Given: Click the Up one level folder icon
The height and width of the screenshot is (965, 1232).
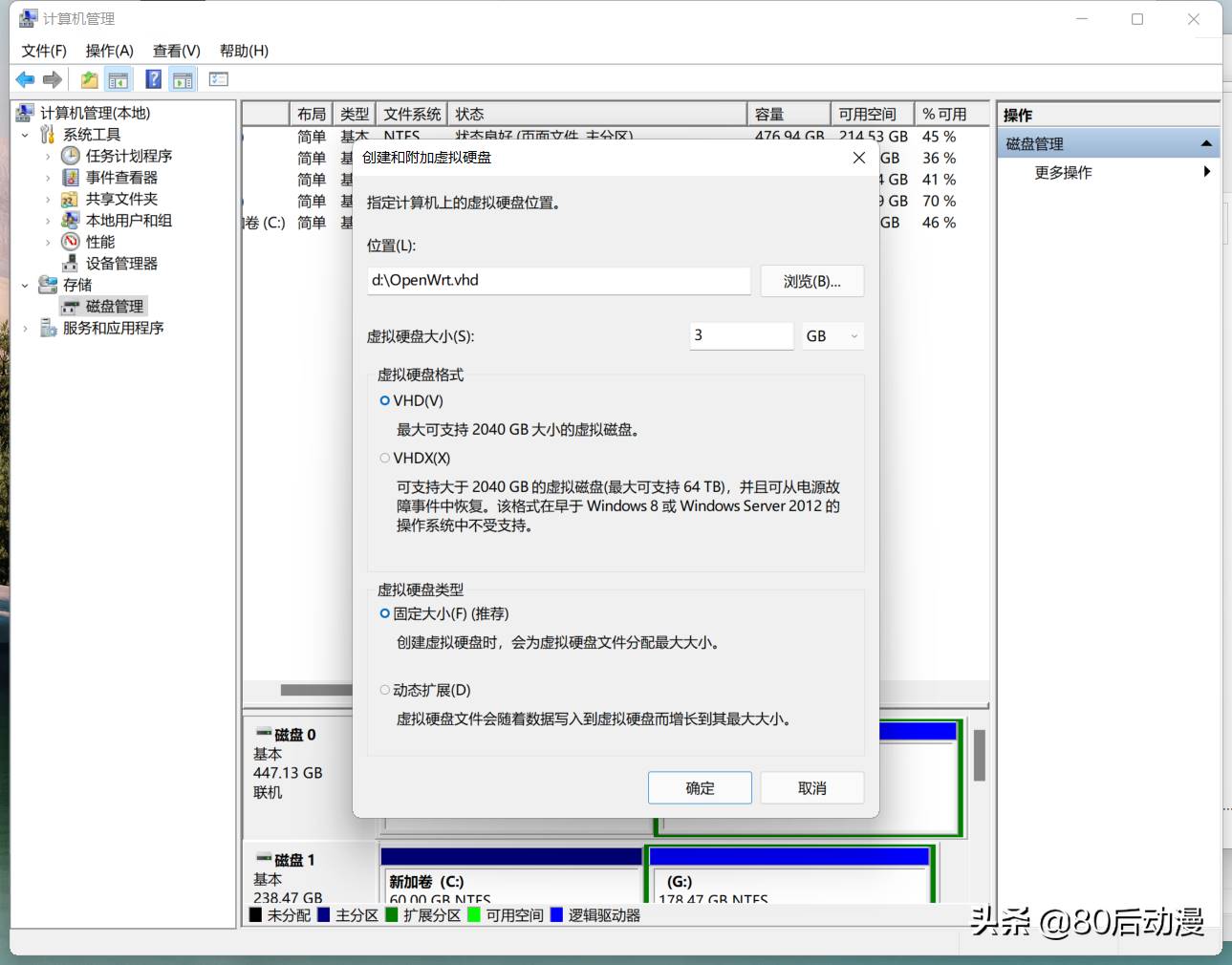Looking at the screenshot, I should [x=89, y=80].
